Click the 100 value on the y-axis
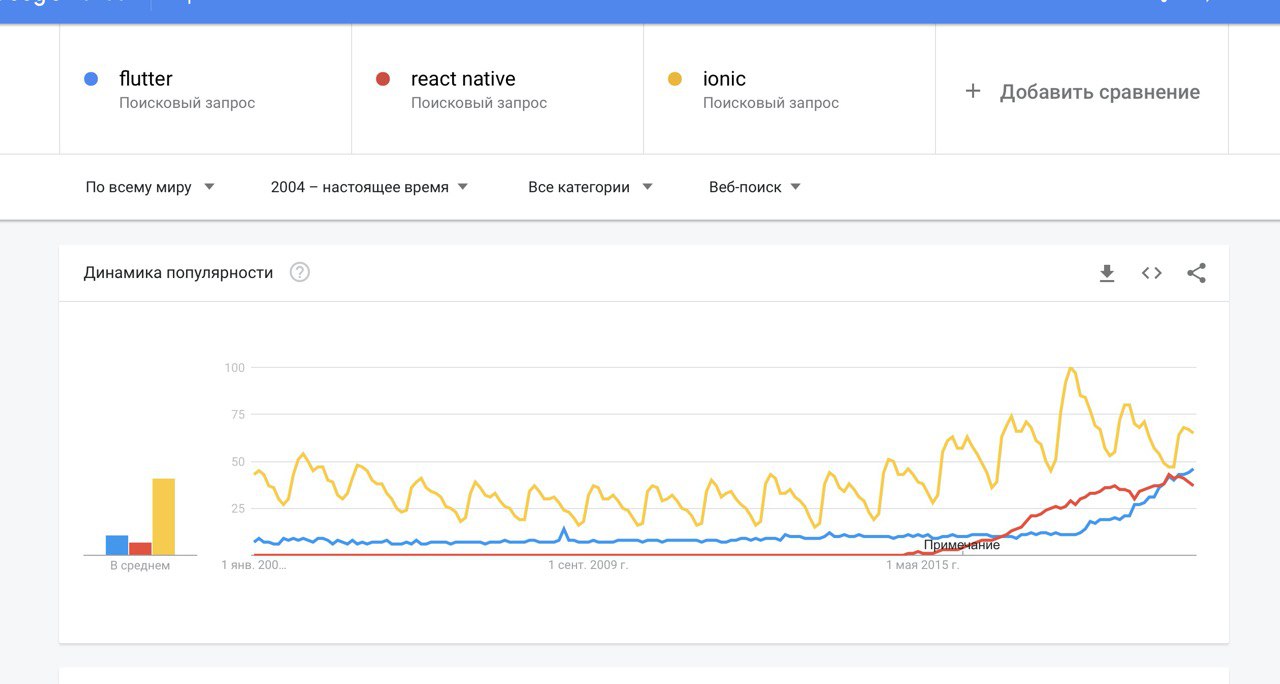 pos(235,368)
